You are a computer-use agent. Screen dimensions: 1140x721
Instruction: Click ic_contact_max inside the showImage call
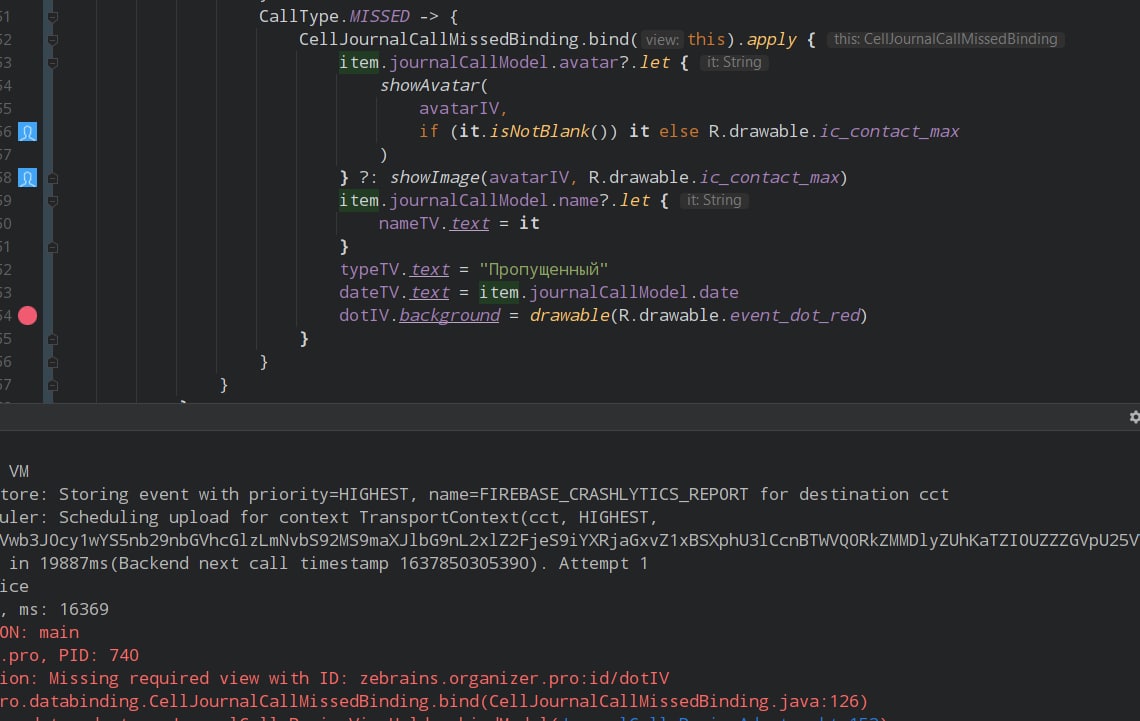pos(769,177)
